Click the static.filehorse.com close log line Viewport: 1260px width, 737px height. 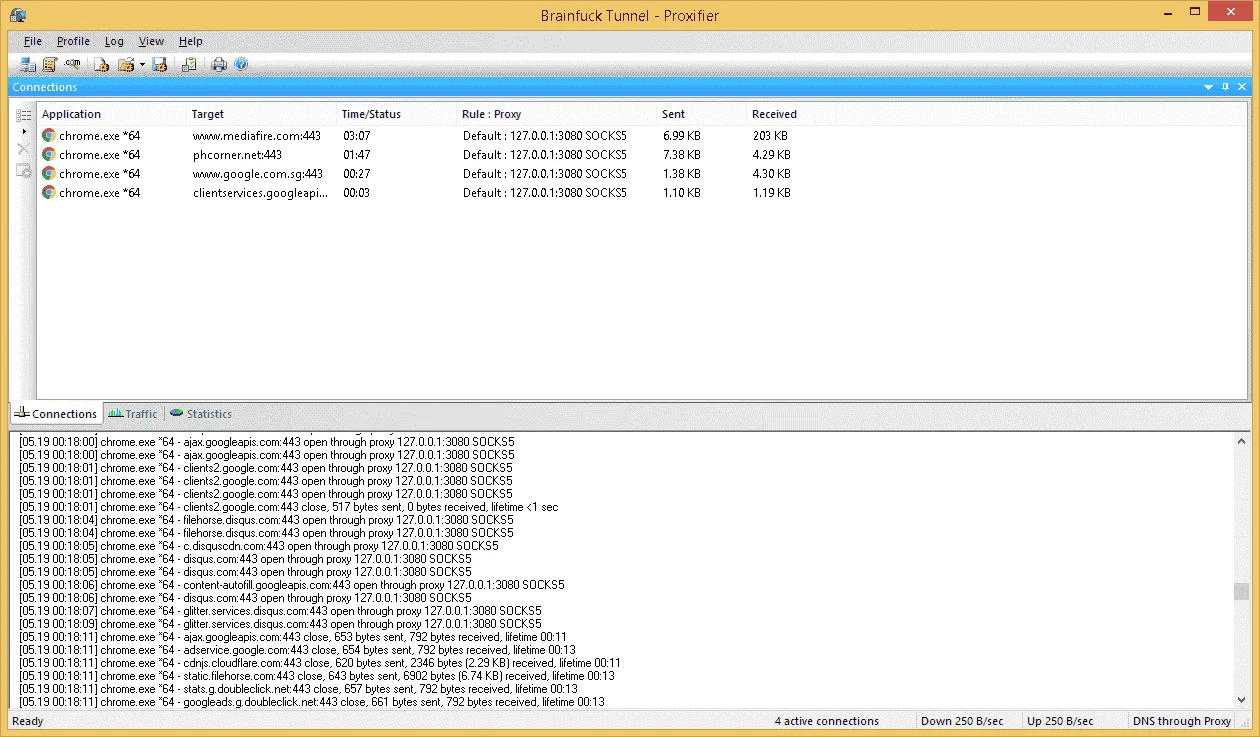point(317,676)
